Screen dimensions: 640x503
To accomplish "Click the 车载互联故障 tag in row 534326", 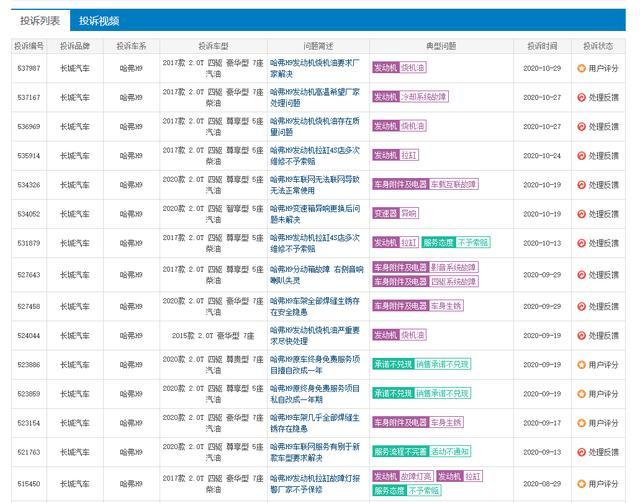I will pos(453,184).
